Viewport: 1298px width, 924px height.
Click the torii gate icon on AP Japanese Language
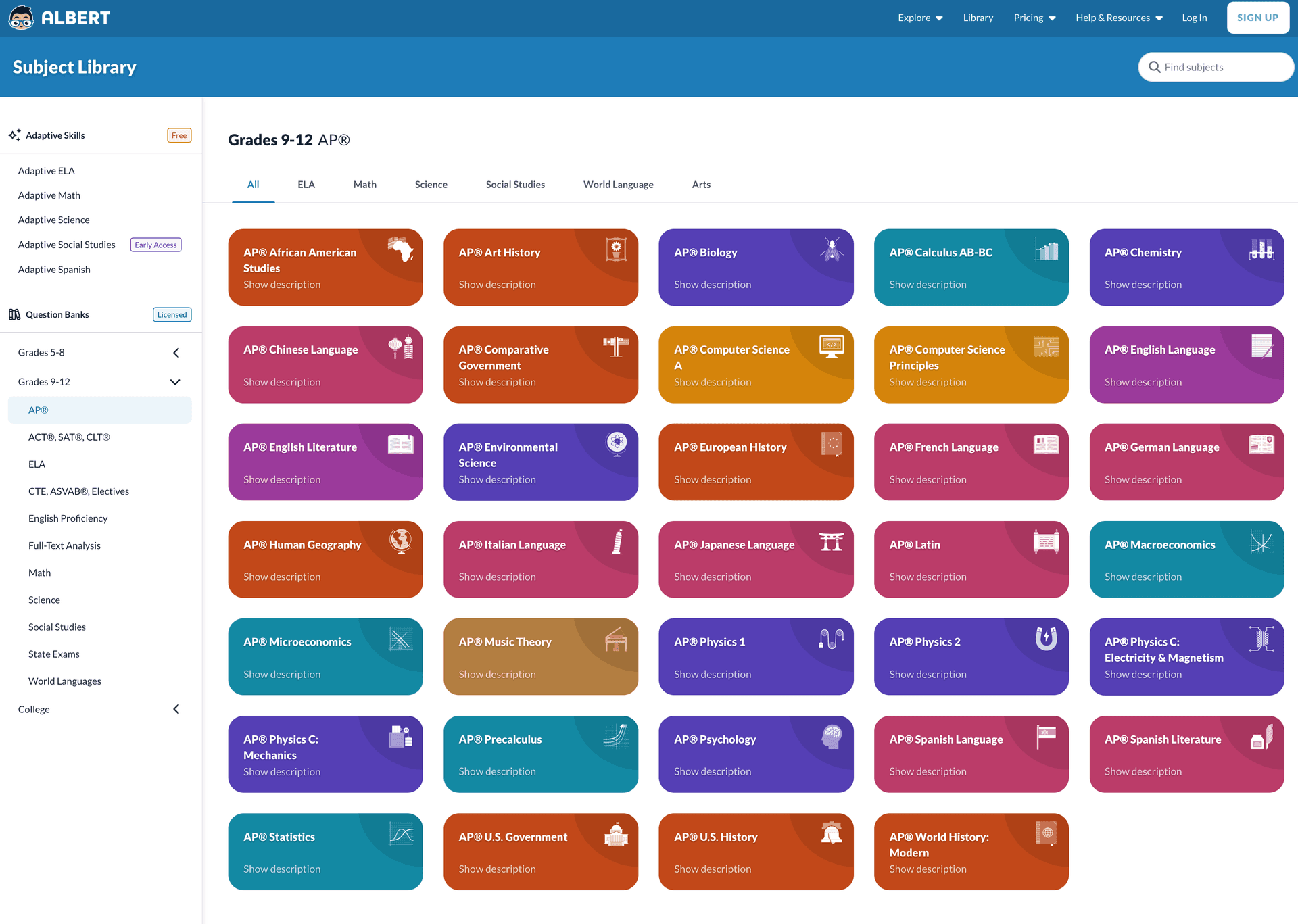coord(832,541)
